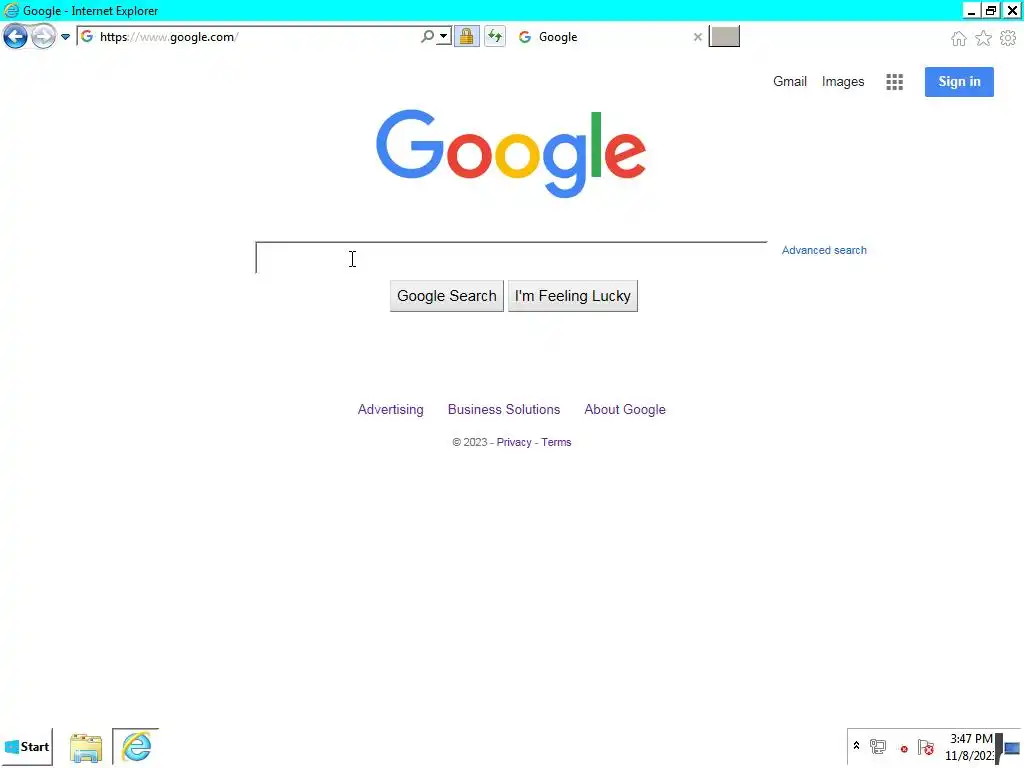Open the recent pages dropdown next to Forward
Image resolution: width=1024 pixels, height=768 pixels.
[x=65, y=37]
